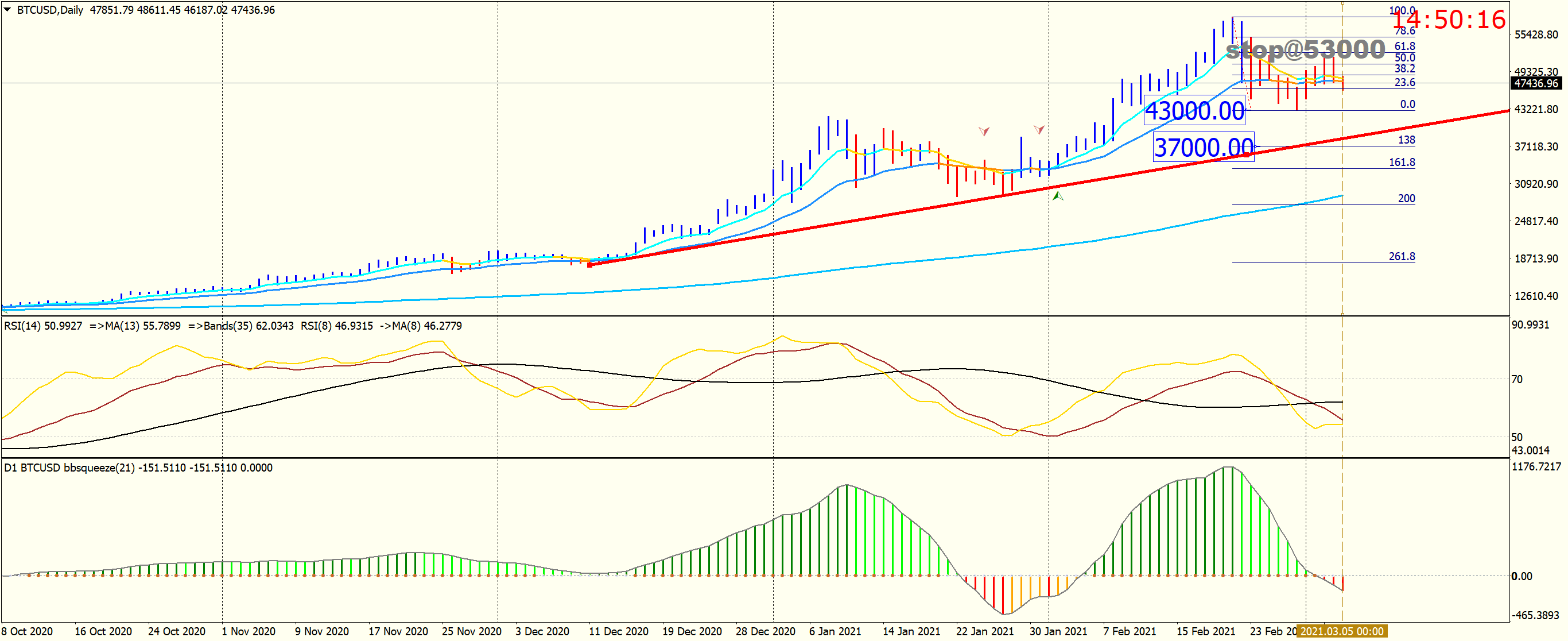1568x641 pixels.
Task: Click the red trendline's starting anchor point
Action: tap(590, 265)
